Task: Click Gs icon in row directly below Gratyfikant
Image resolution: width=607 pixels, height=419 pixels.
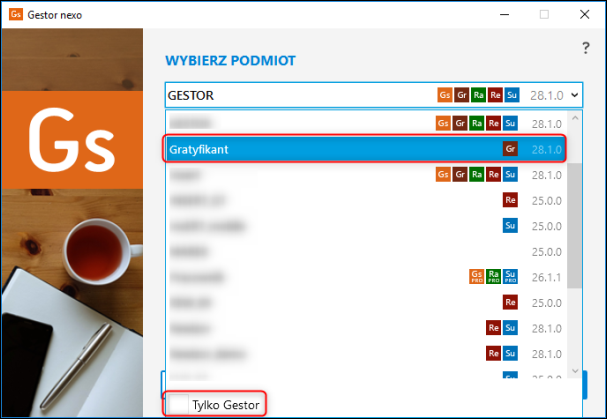Action: tap(443, 175)
